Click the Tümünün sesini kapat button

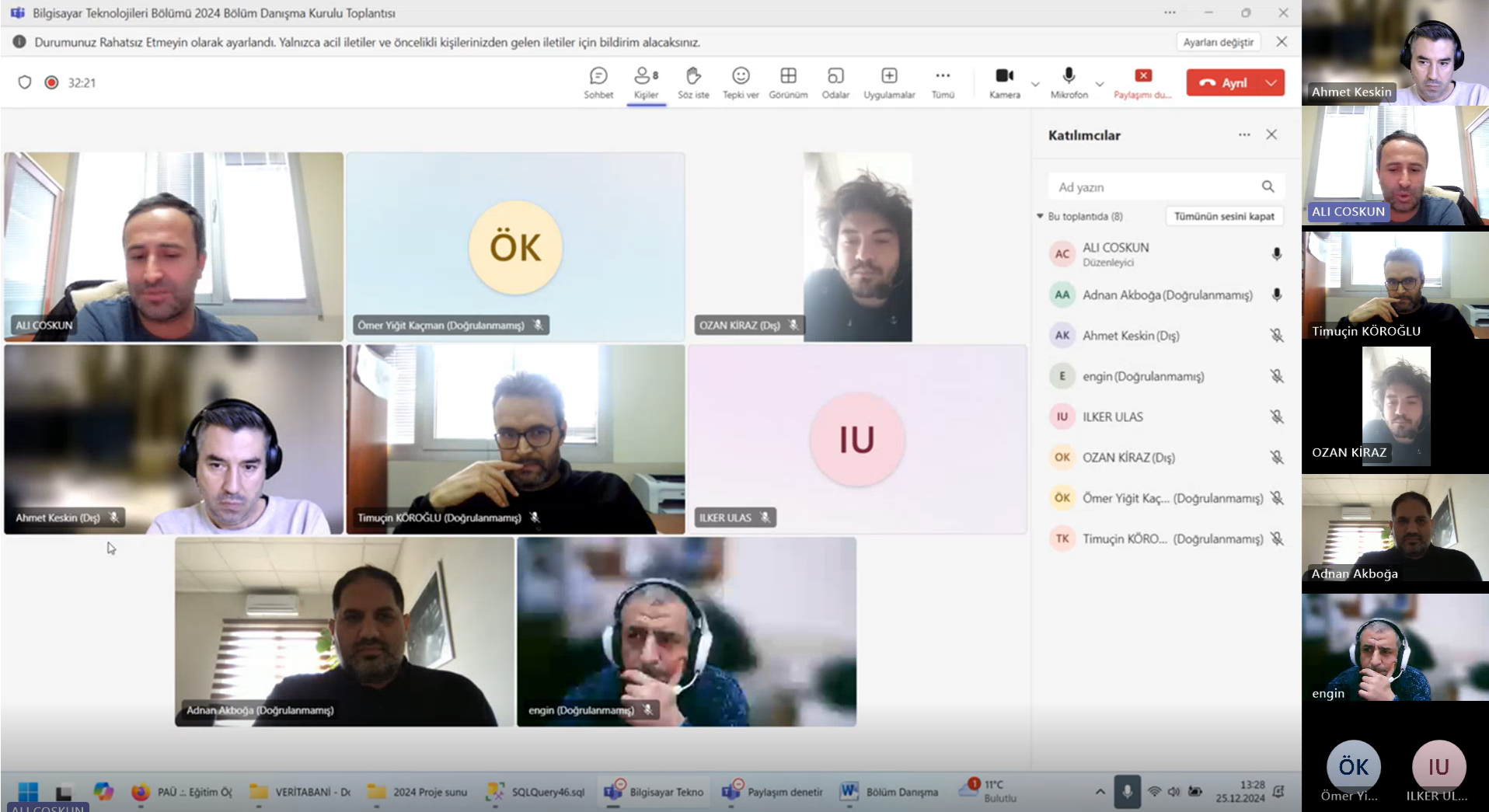coord(1224,216)
